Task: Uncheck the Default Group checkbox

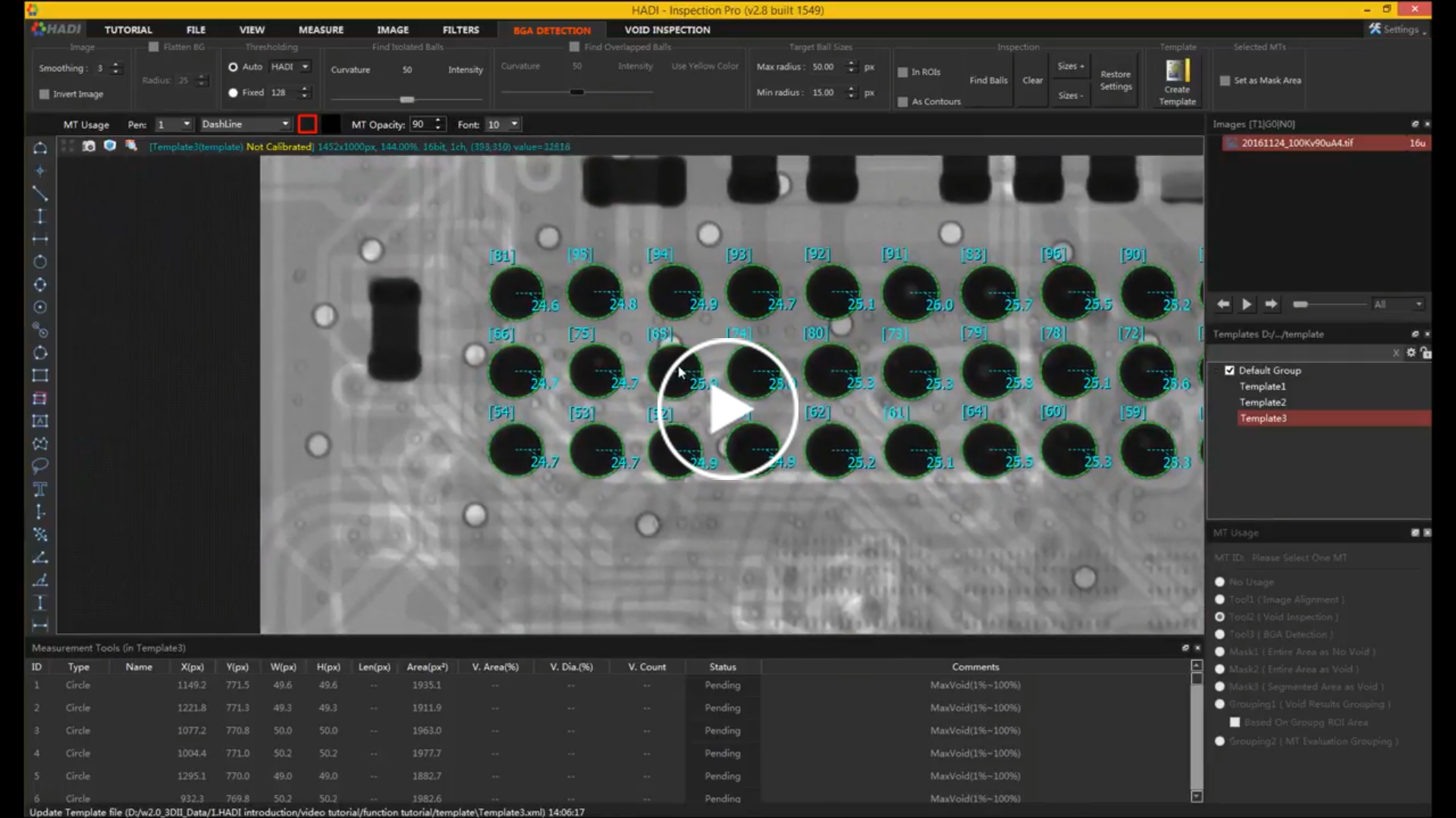Action: [x=1229, y=371]
